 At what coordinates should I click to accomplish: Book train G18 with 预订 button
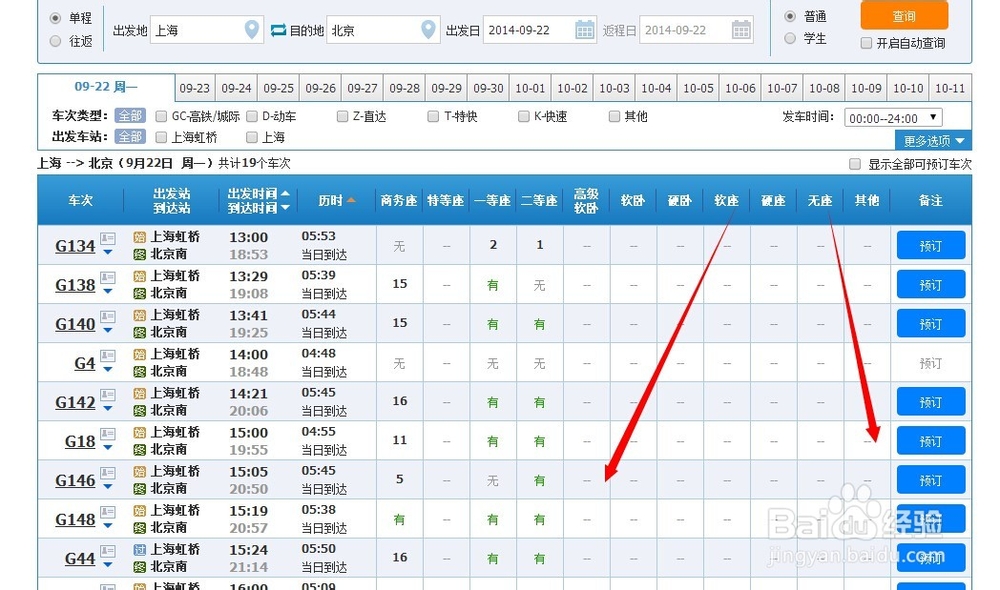point(930,441)
